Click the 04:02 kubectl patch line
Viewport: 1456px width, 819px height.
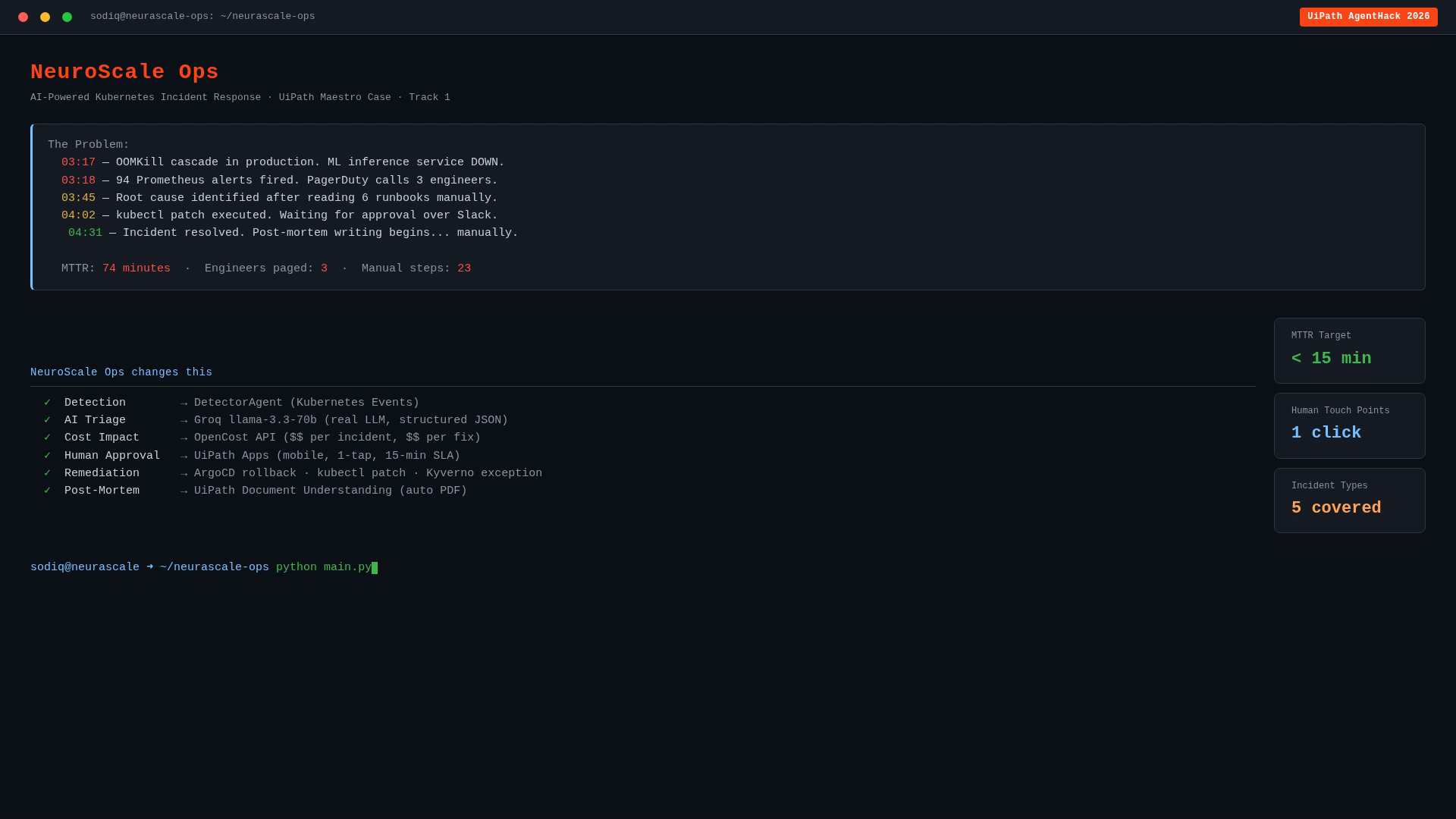coord(280,215)
